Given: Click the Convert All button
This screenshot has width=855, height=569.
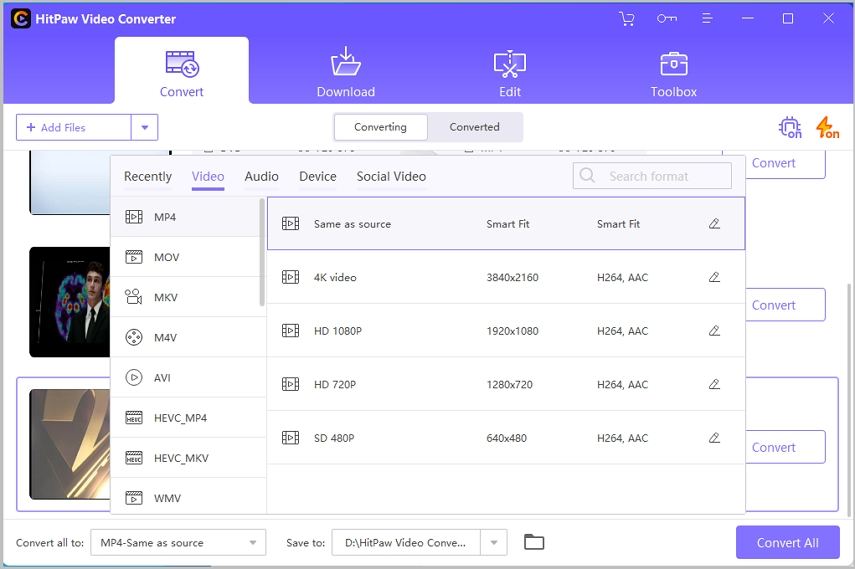Looking at the screenshot, I should coord(787,542).
